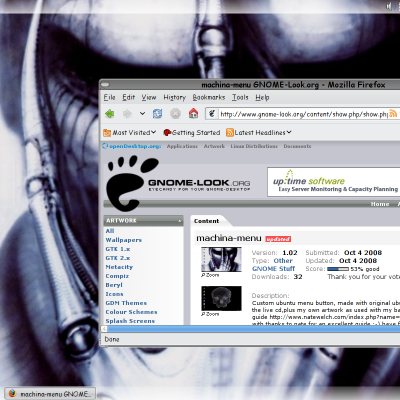This screenshot has width=400, height=400.
Task: Select Colour Schemes category
Action: [131, 312]
